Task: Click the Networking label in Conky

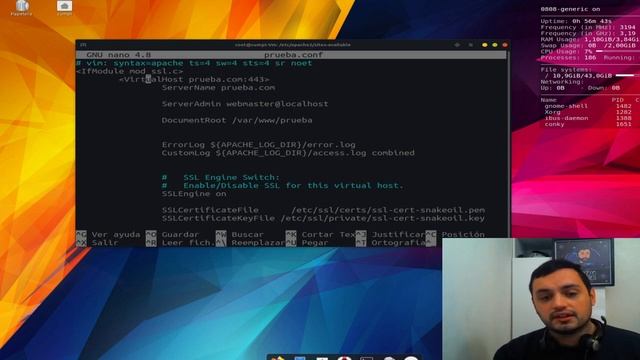Action: tap(562, 82)
